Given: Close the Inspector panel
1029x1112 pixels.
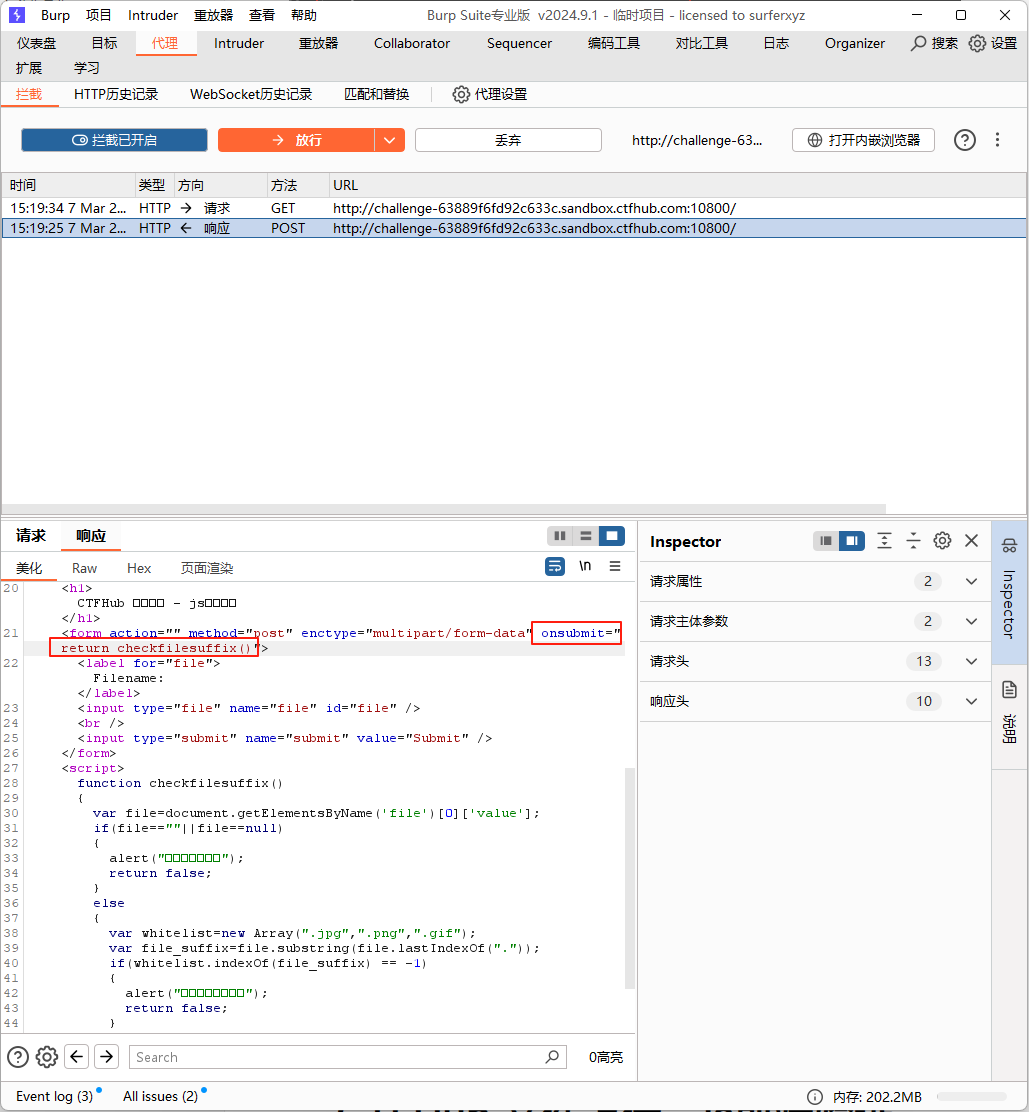Looking at the screenshot, I should 972,541.
